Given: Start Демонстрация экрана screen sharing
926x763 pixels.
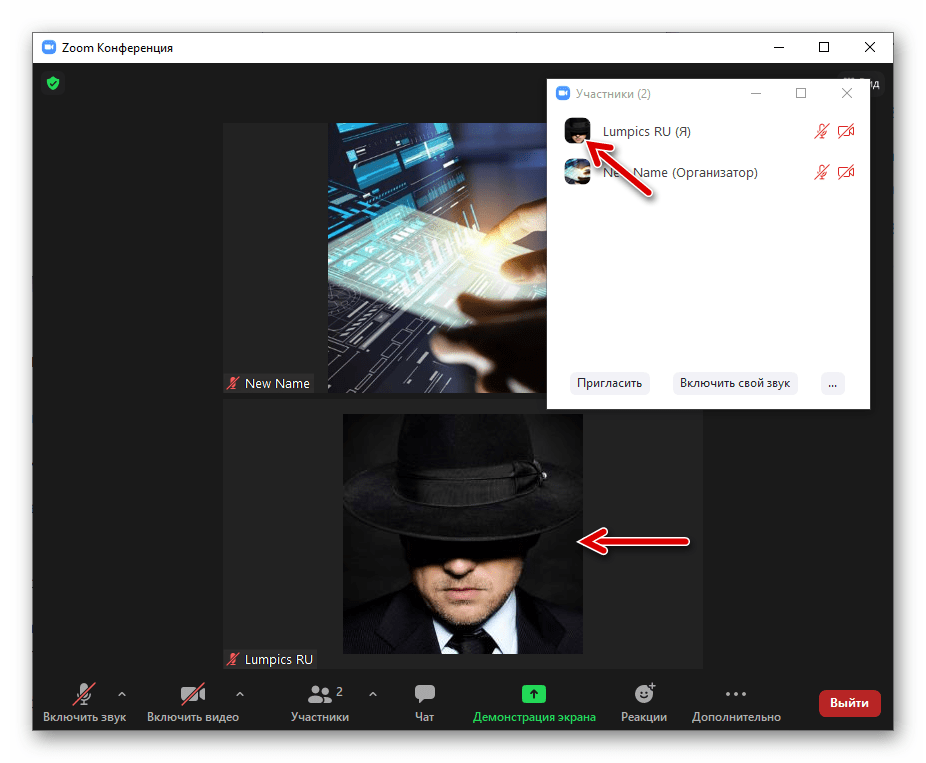Looking at the screenshot, I should [x=534, y=703].
